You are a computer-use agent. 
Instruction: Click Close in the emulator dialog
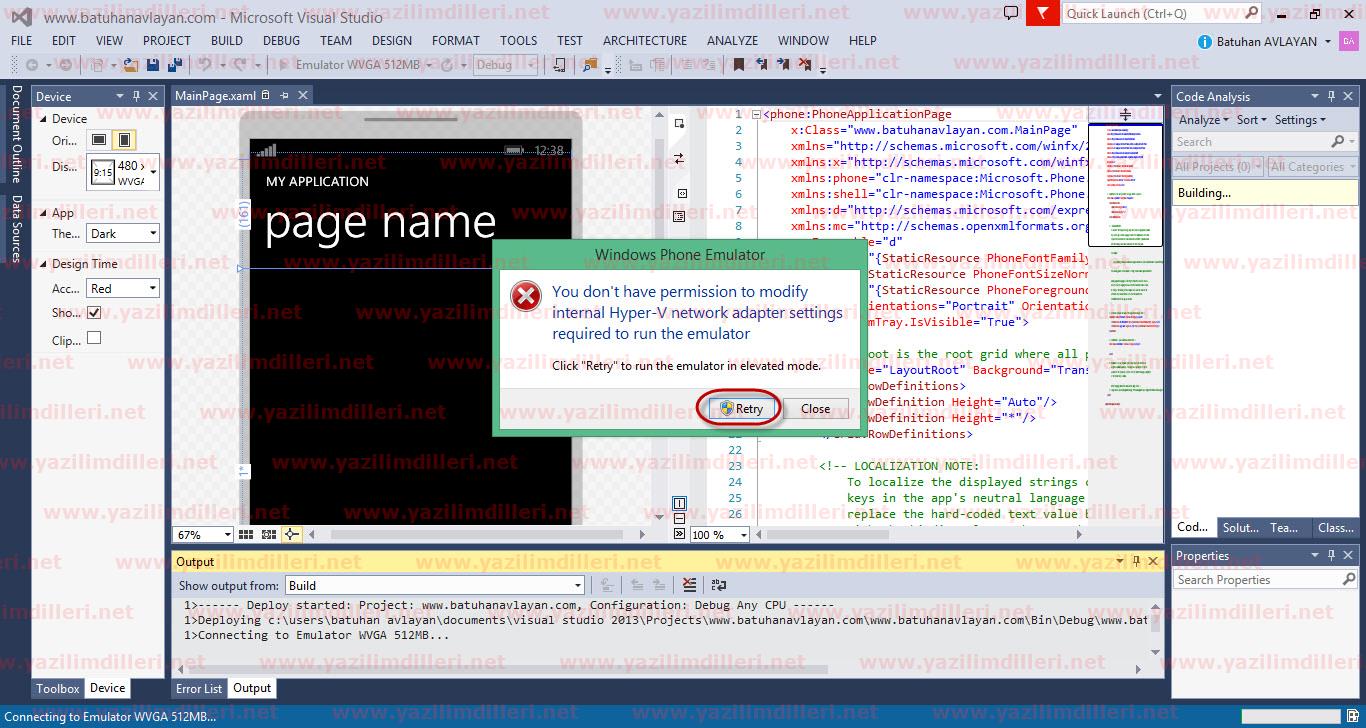pyautogui.click(x=815, y=408)
